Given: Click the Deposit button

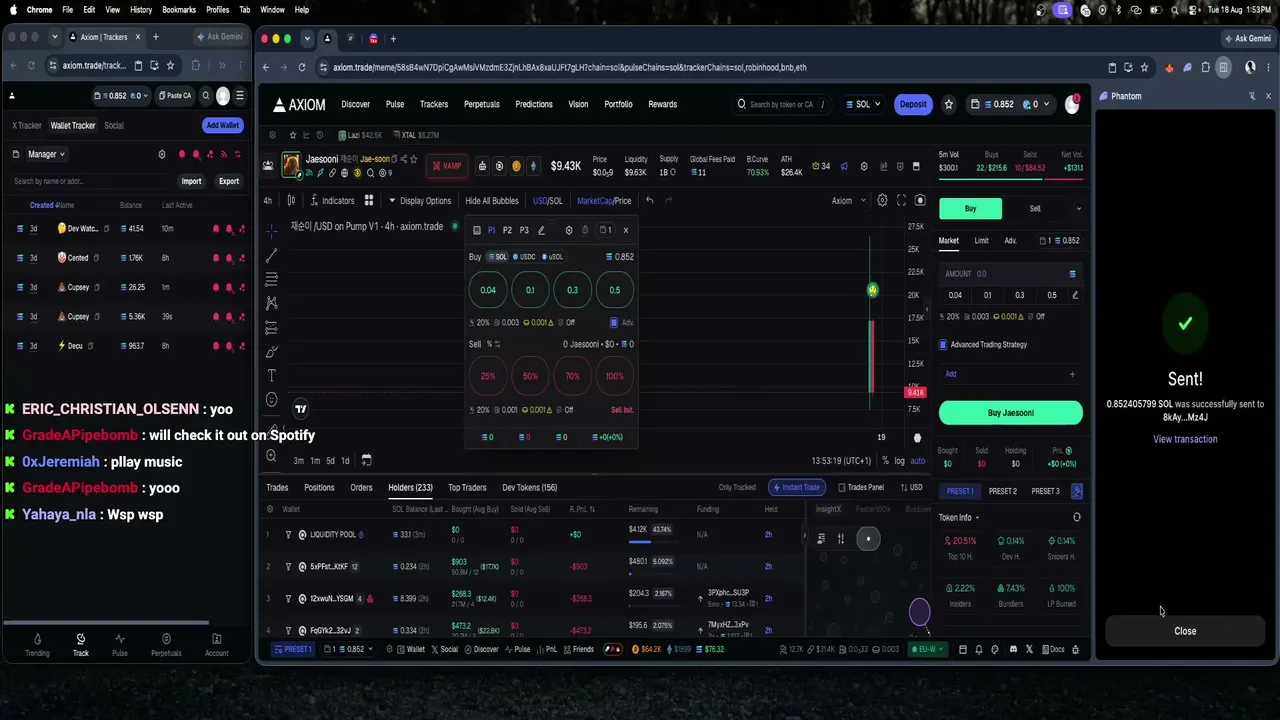Looking at the screenshot, I should tap(913, 104).
